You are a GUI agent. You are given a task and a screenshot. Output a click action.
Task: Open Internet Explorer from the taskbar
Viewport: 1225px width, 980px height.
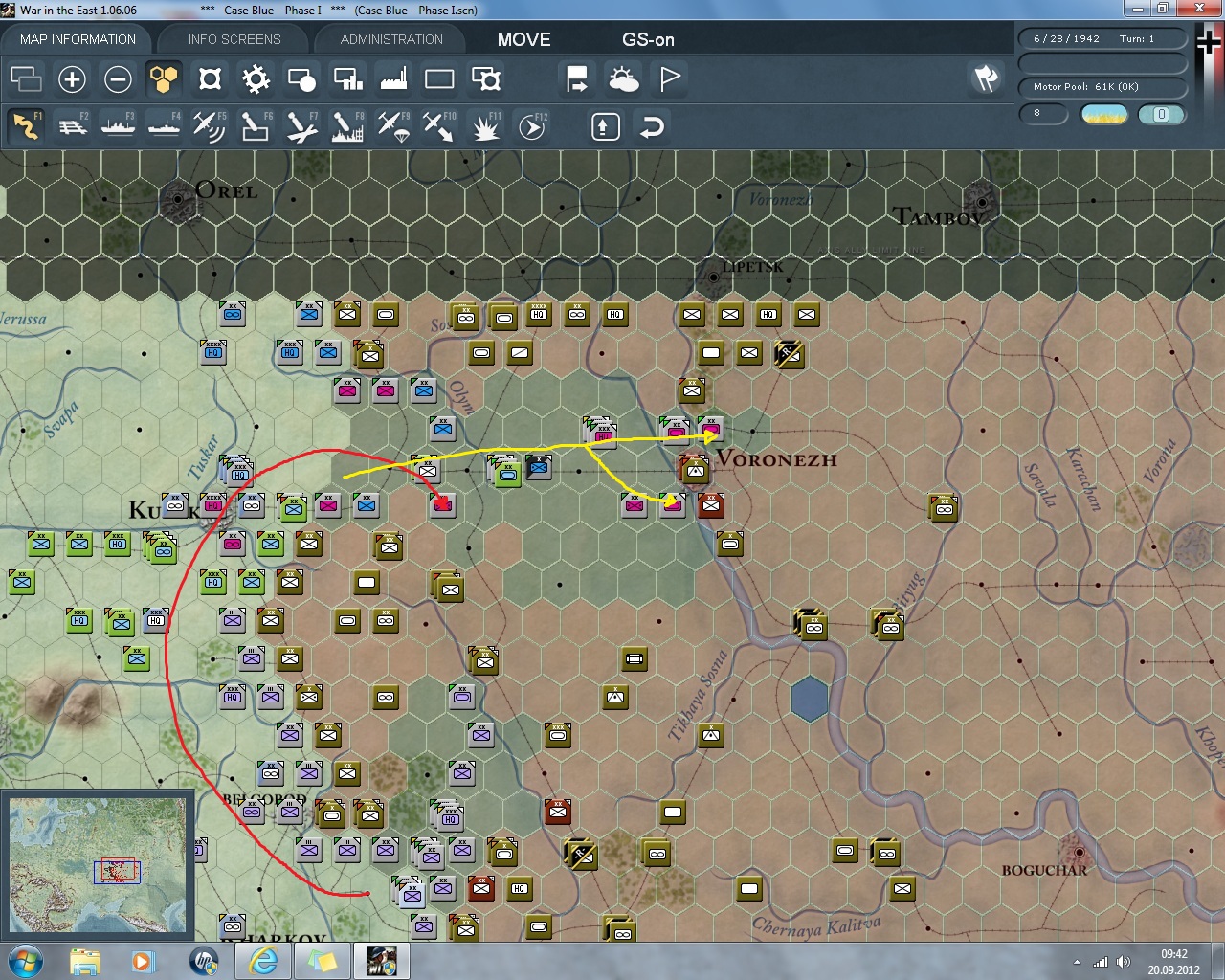coord(262,961)
